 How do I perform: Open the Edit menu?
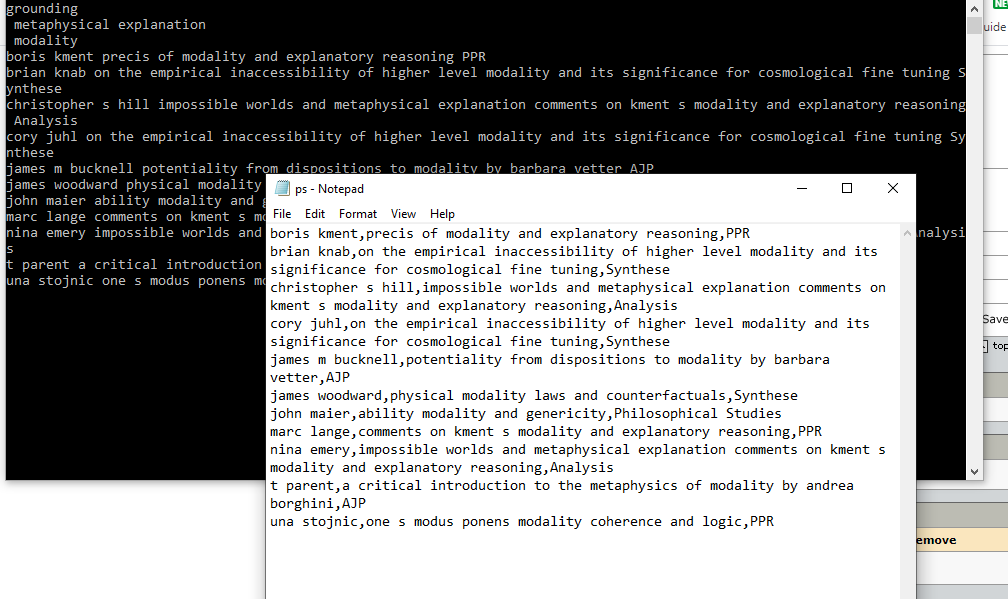pyautogui.click(x=313, y=214)
